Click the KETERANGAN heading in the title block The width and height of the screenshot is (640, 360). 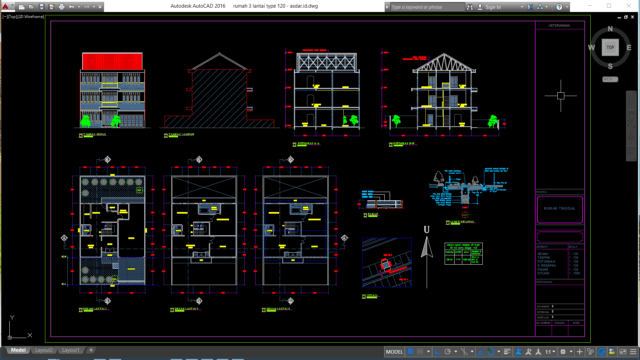pyautogui.click(x=559, y=25)
